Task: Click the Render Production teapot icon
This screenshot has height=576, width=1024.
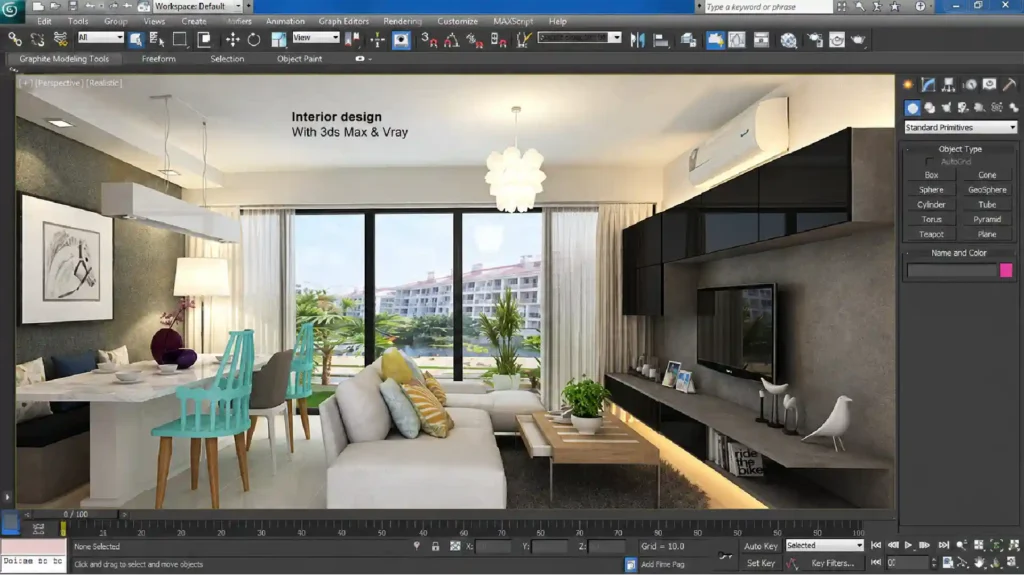Action: tap(858, 40)
